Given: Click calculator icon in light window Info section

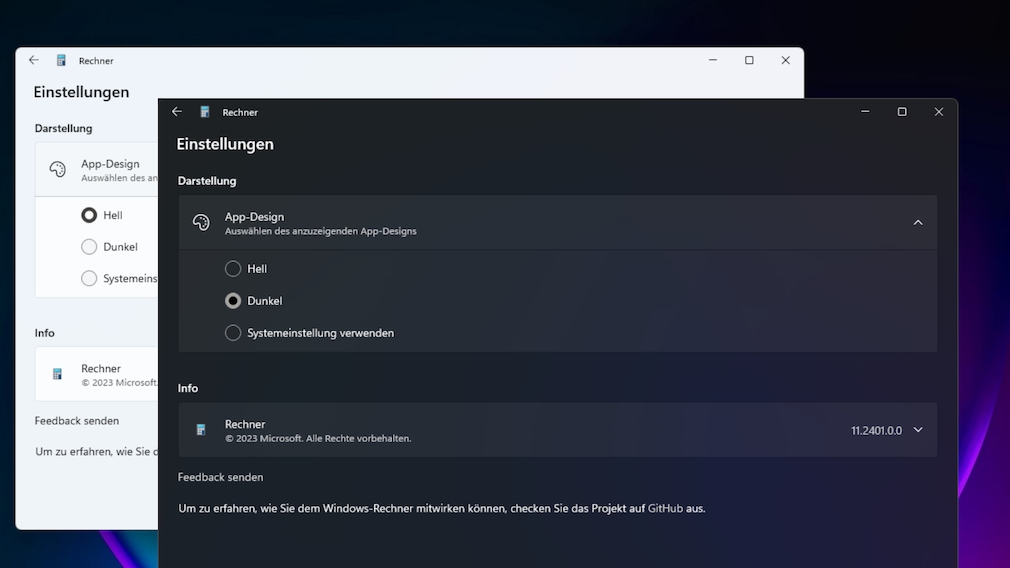Looking at the screenshot, I should pyautogui.click(x=57, y=374).
